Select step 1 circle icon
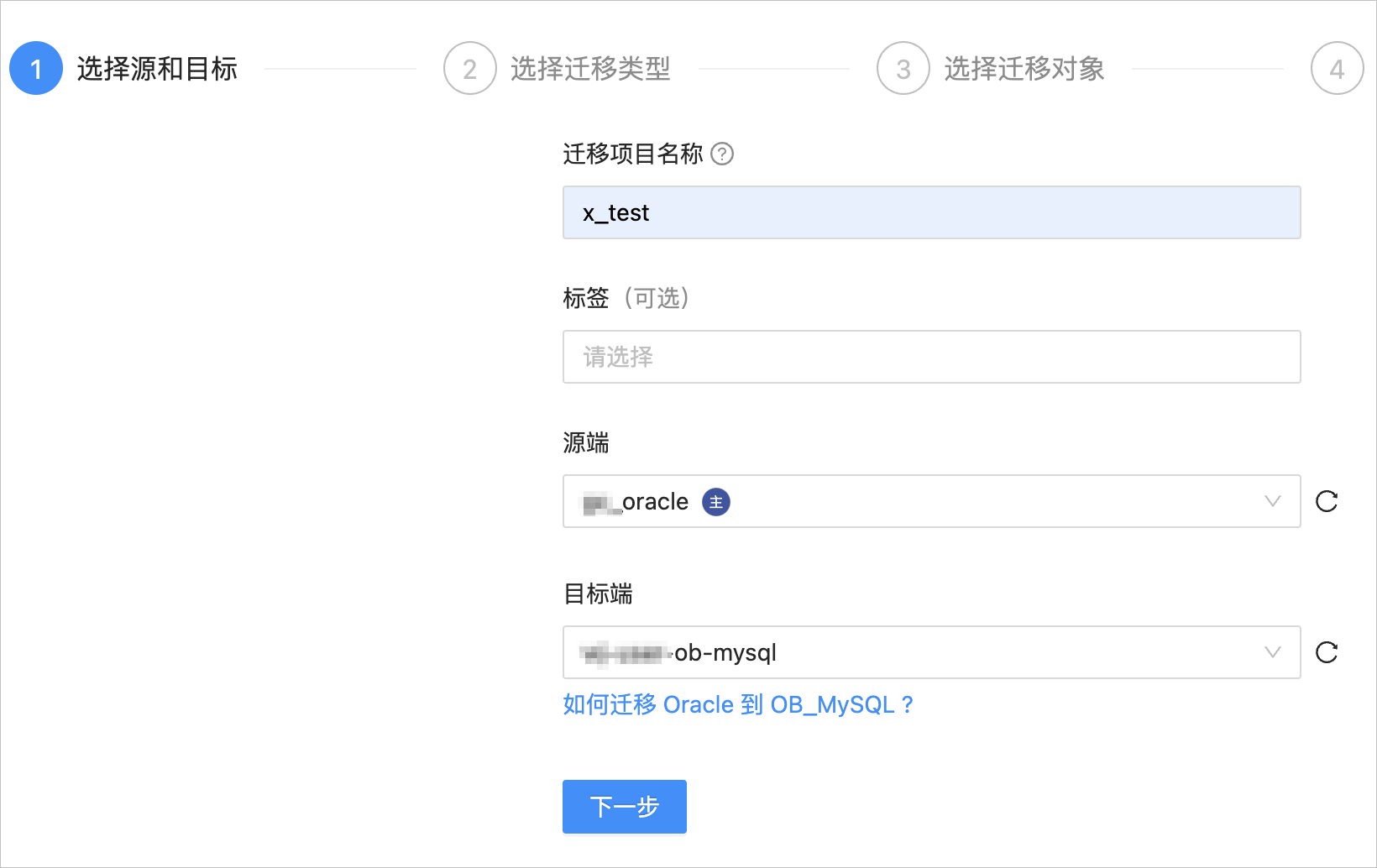This screenshot has height=868, width=1377. [x=36, y=68]
